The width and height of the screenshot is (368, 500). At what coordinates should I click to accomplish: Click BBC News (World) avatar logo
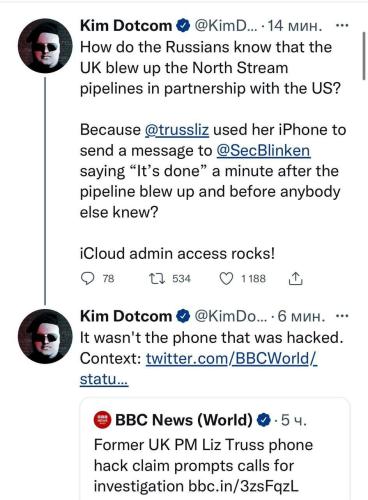[102, 420]
